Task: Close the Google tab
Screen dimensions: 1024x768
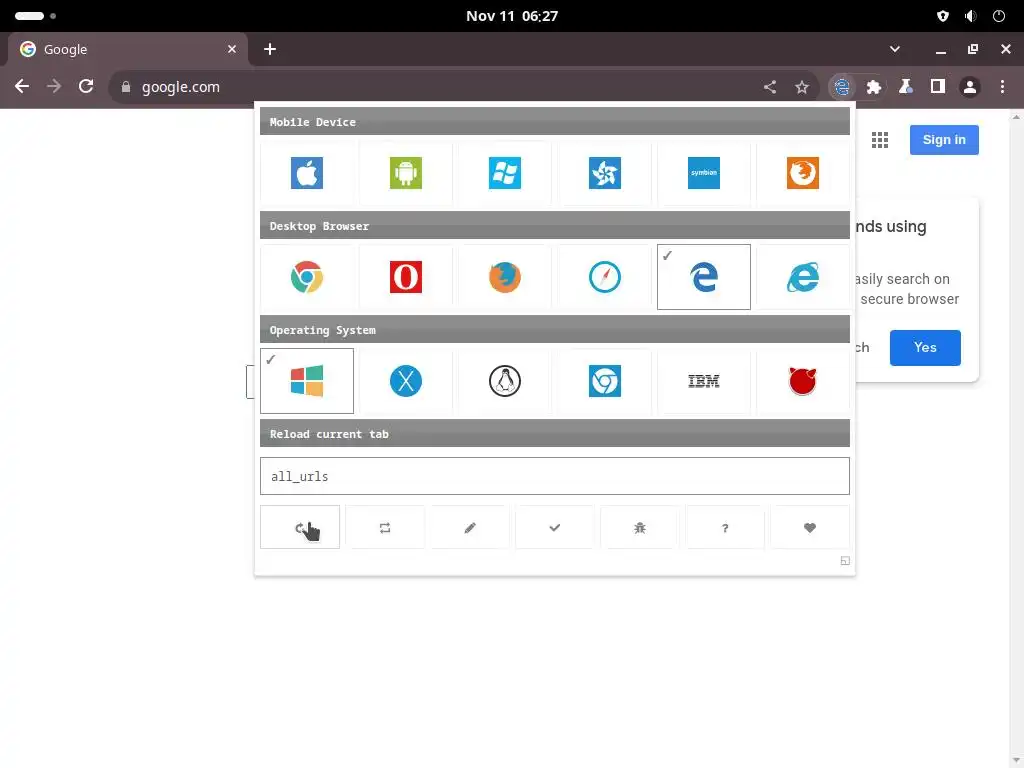Action: (232, 50)
